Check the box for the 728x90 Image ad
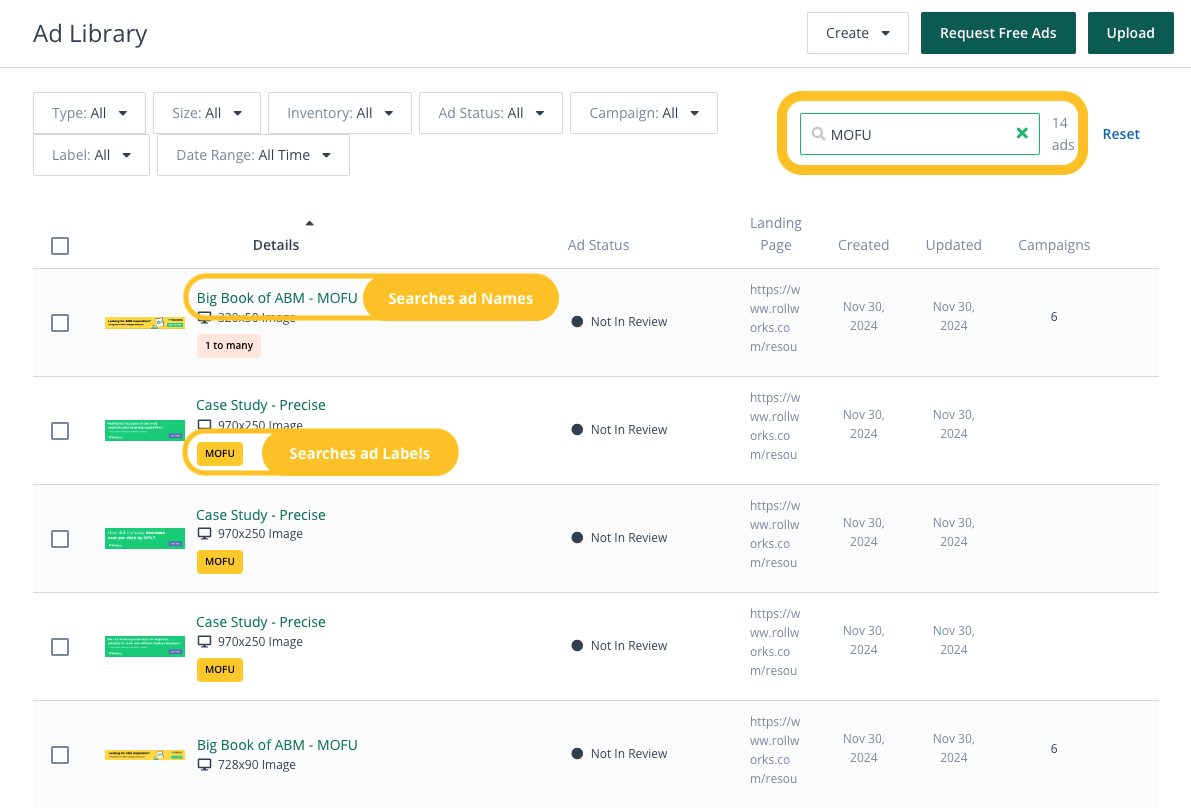The height and width of the screenshot is (808, 1191). 60,755
